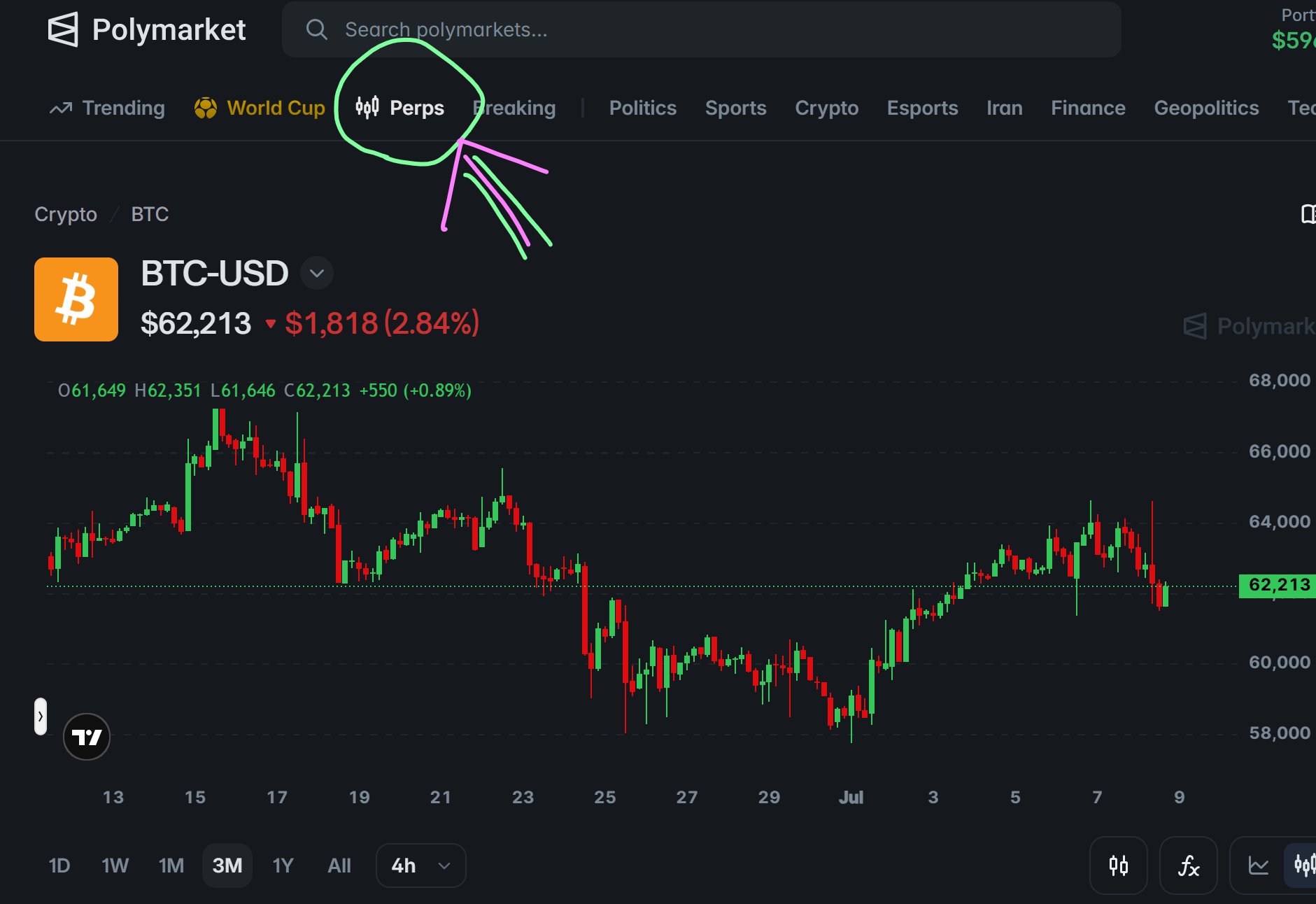Open the 4h interval dropdown
The image size is (1316, 904).
tap(421, 866)
